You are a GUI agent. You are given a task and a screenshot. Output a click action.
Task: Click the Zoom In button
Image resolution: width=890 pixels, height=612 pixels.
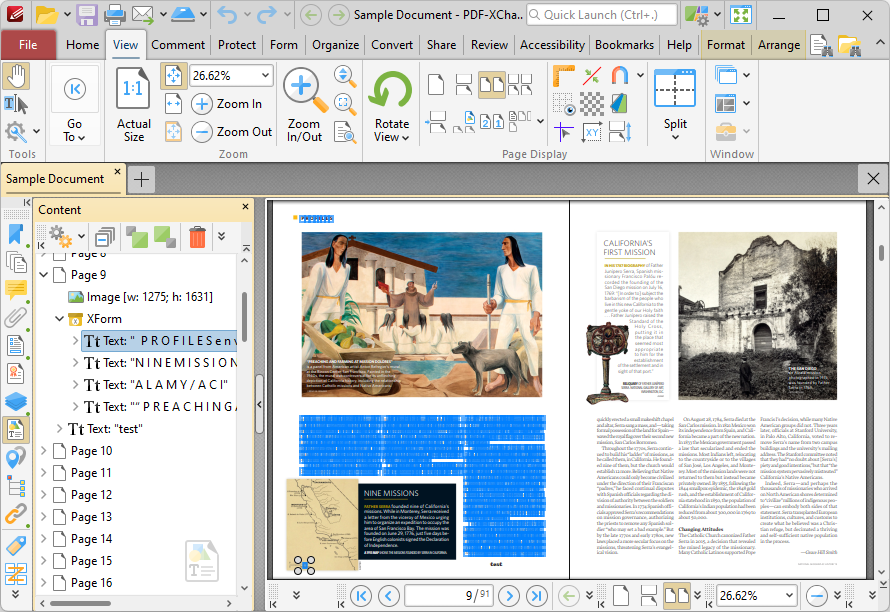pos(227,104)
